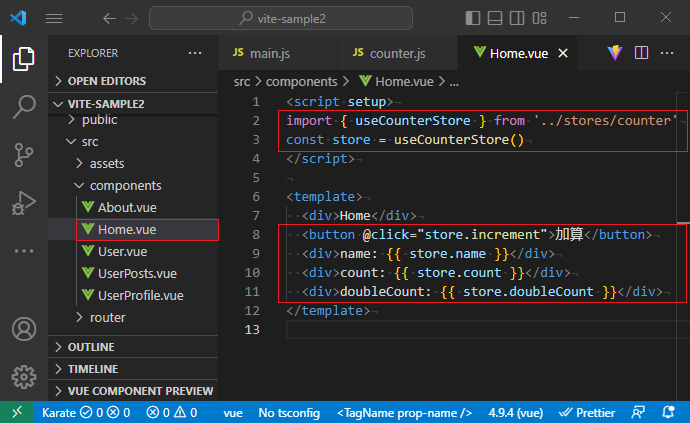This screenshot has height=423, width=690.
Task: Click store.increment in the button tag
Action: pos(482,235)
